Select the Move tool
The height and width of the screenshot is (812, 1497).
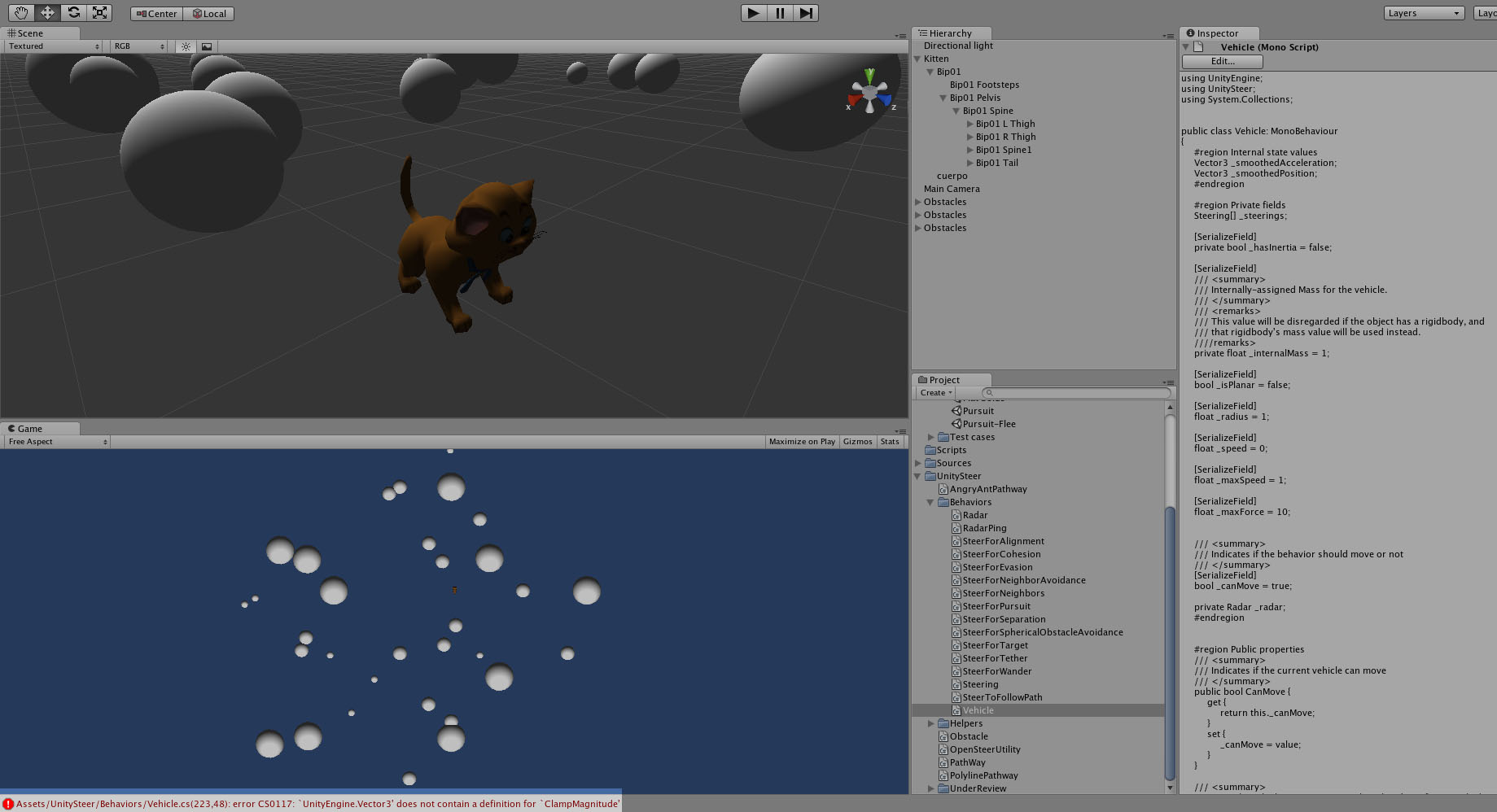46,12
